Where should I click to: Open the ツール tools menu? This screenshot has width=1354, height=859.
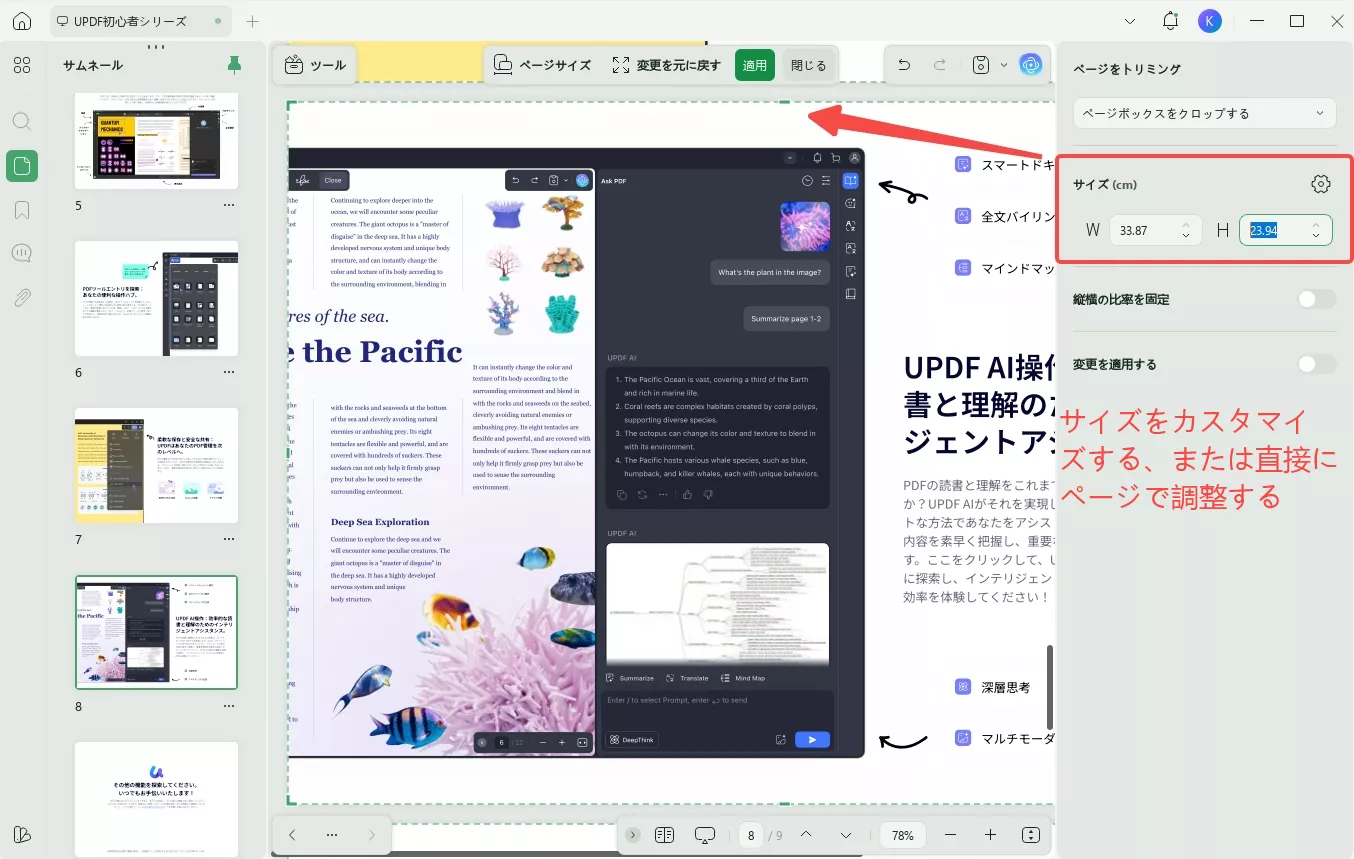316,65
